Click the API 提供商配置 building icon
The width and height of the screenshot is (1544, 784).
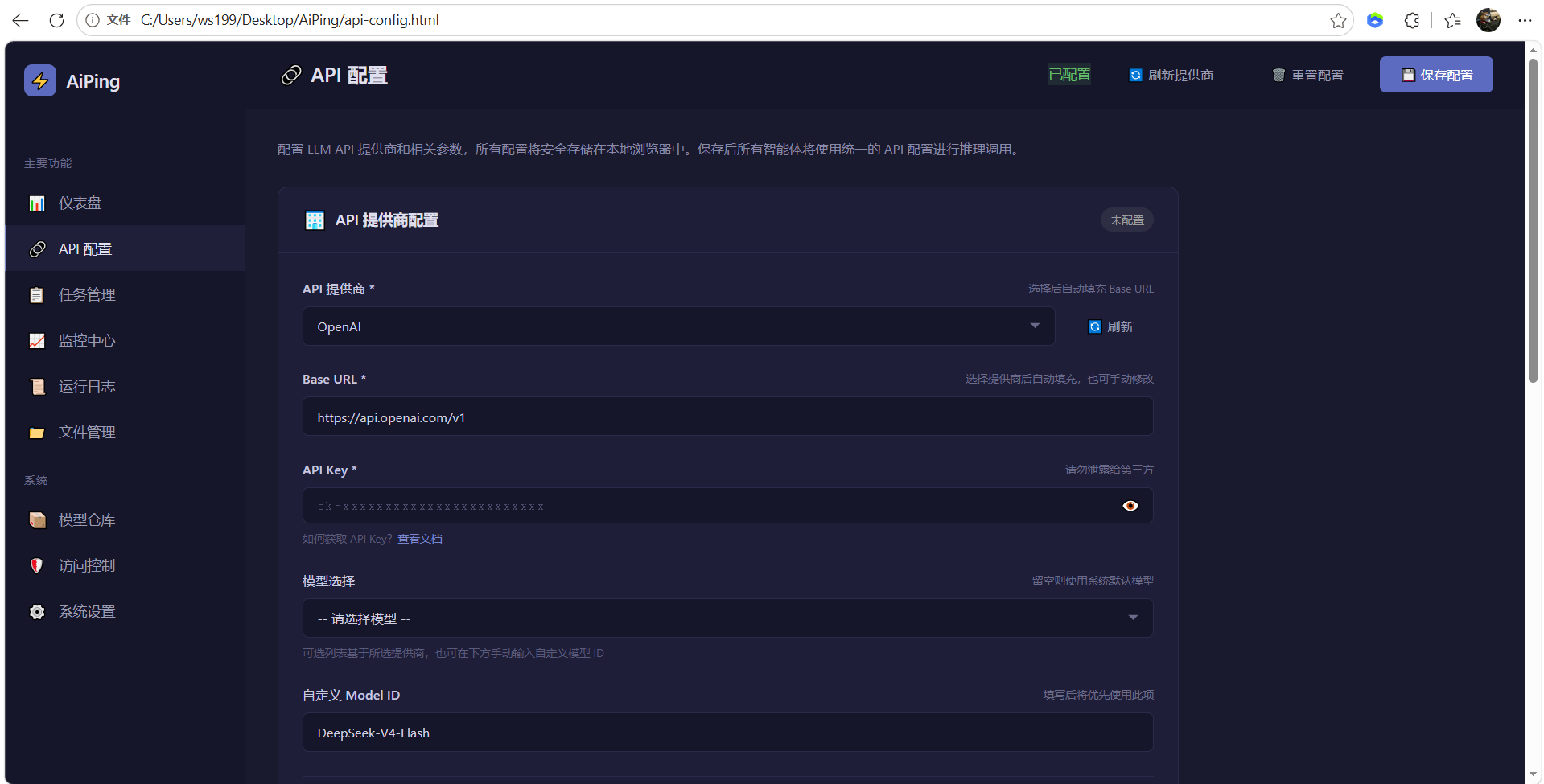[x=315, y=220]
